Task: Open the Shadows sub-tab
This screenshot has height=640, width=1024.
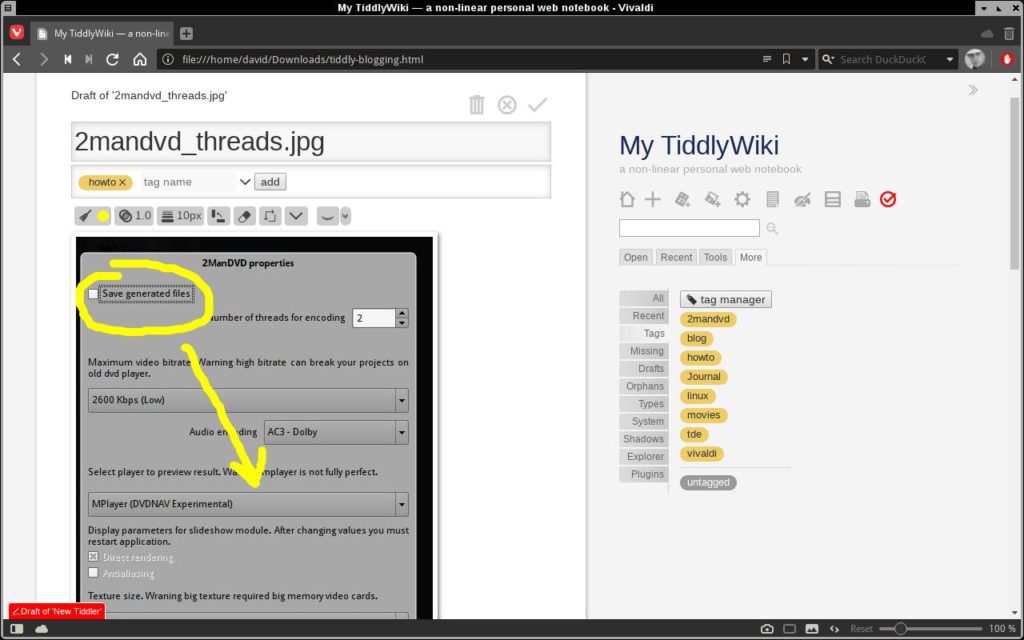Action: click(x=644, y=440)
